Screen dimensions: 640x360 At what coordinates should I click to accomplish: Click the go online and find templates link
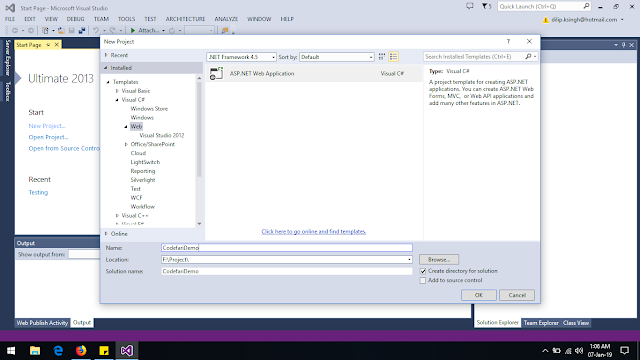314,231
